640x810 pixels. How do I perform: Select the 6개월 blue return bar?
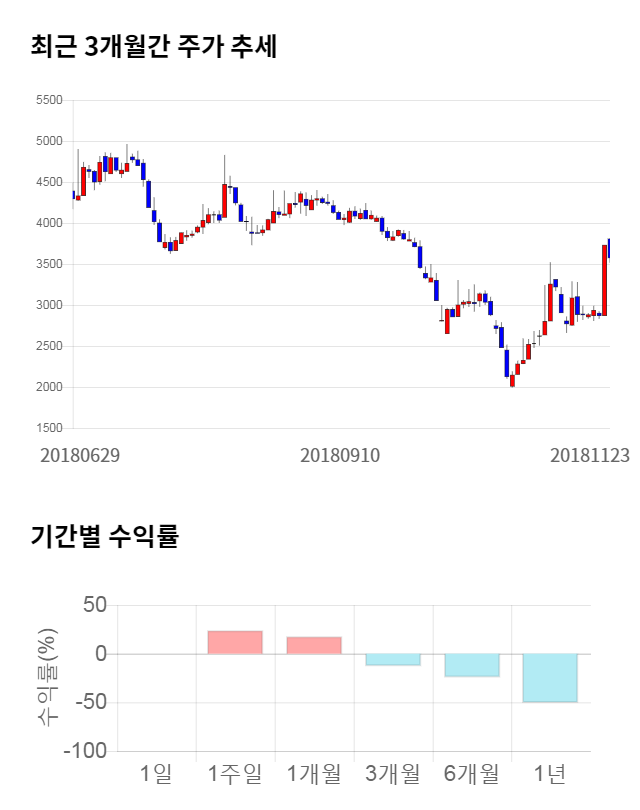(x=472, y=665)
